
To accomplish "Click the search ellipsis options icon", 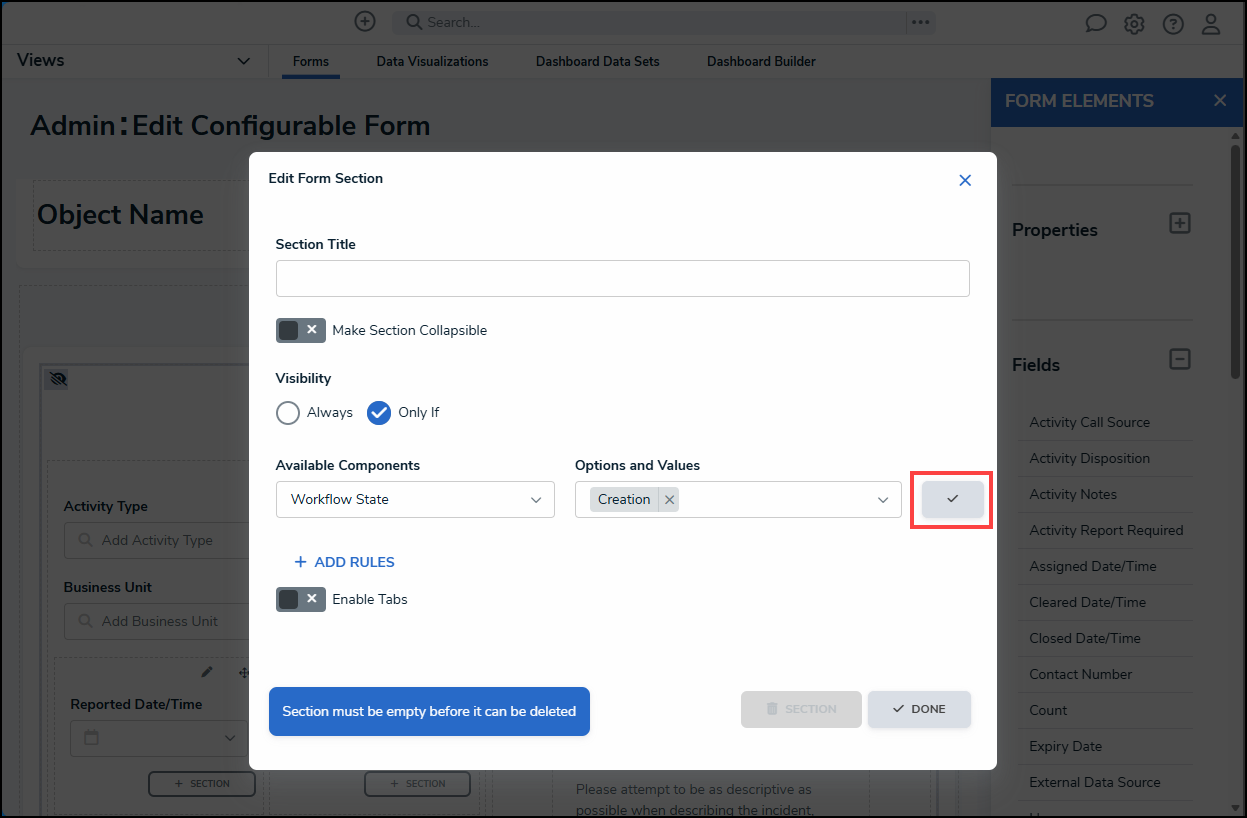I will (920, 22).
